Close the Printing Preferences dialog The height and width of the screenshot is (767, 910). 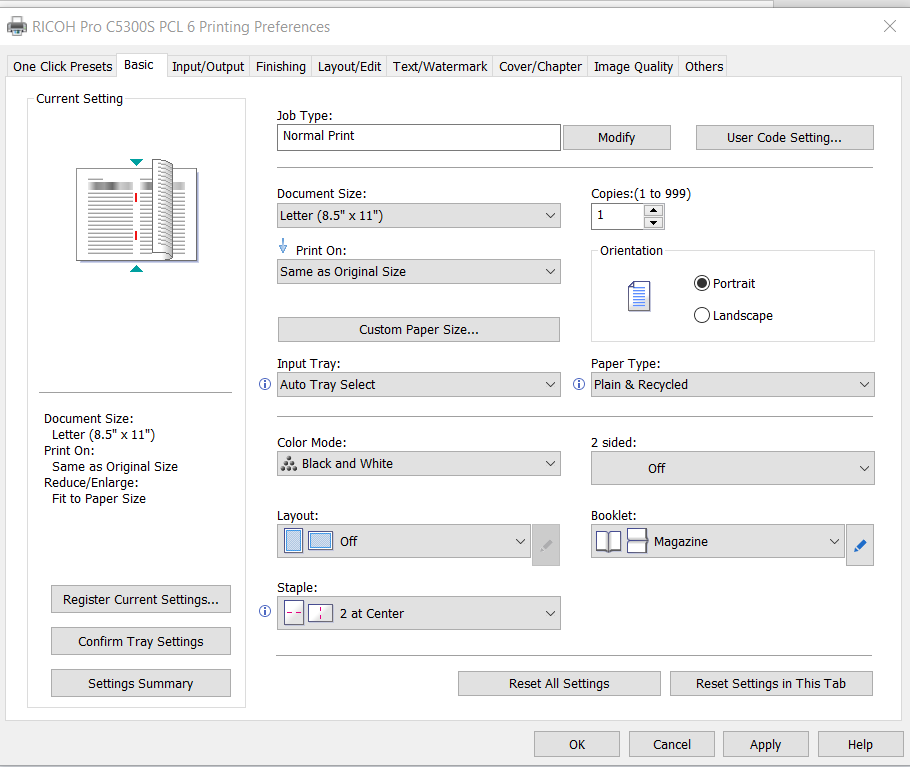[890, 26]
